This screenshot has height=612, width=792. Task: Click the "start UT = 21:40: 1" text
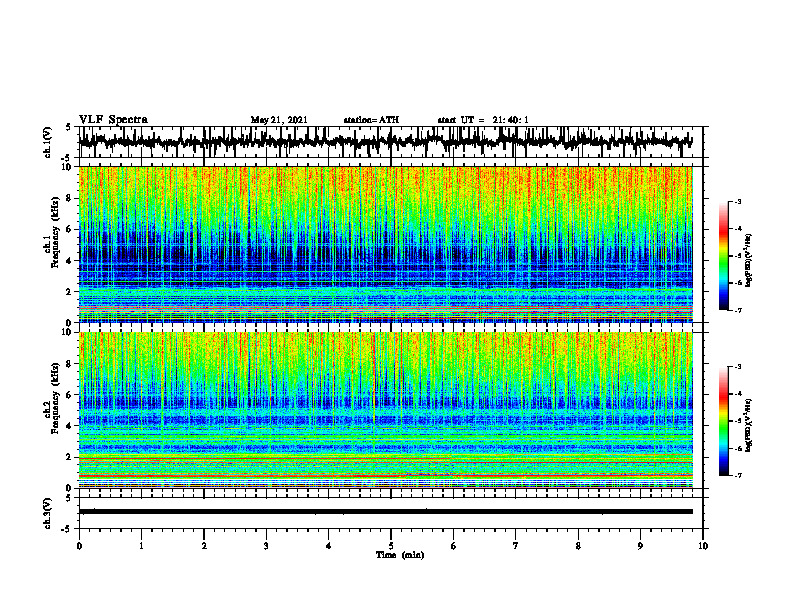pos(483,120)
